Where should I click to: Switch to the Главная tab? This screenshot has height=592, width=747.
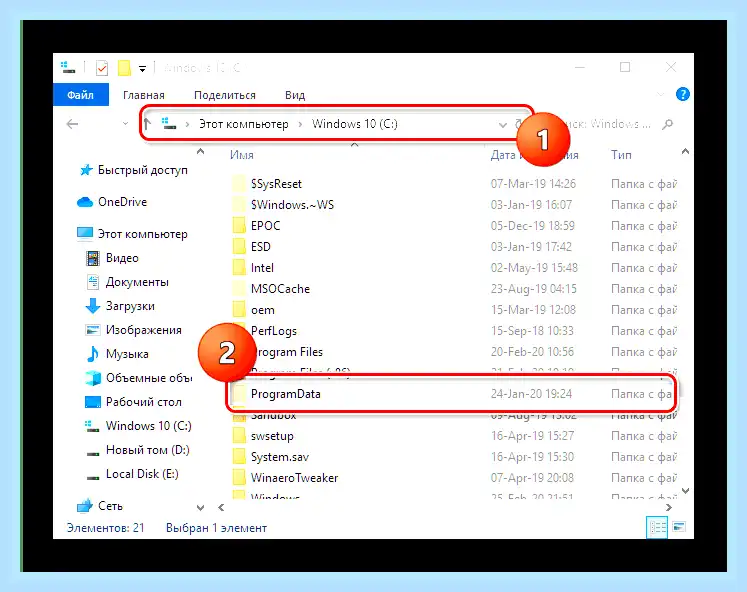click(x=143, y=95)
